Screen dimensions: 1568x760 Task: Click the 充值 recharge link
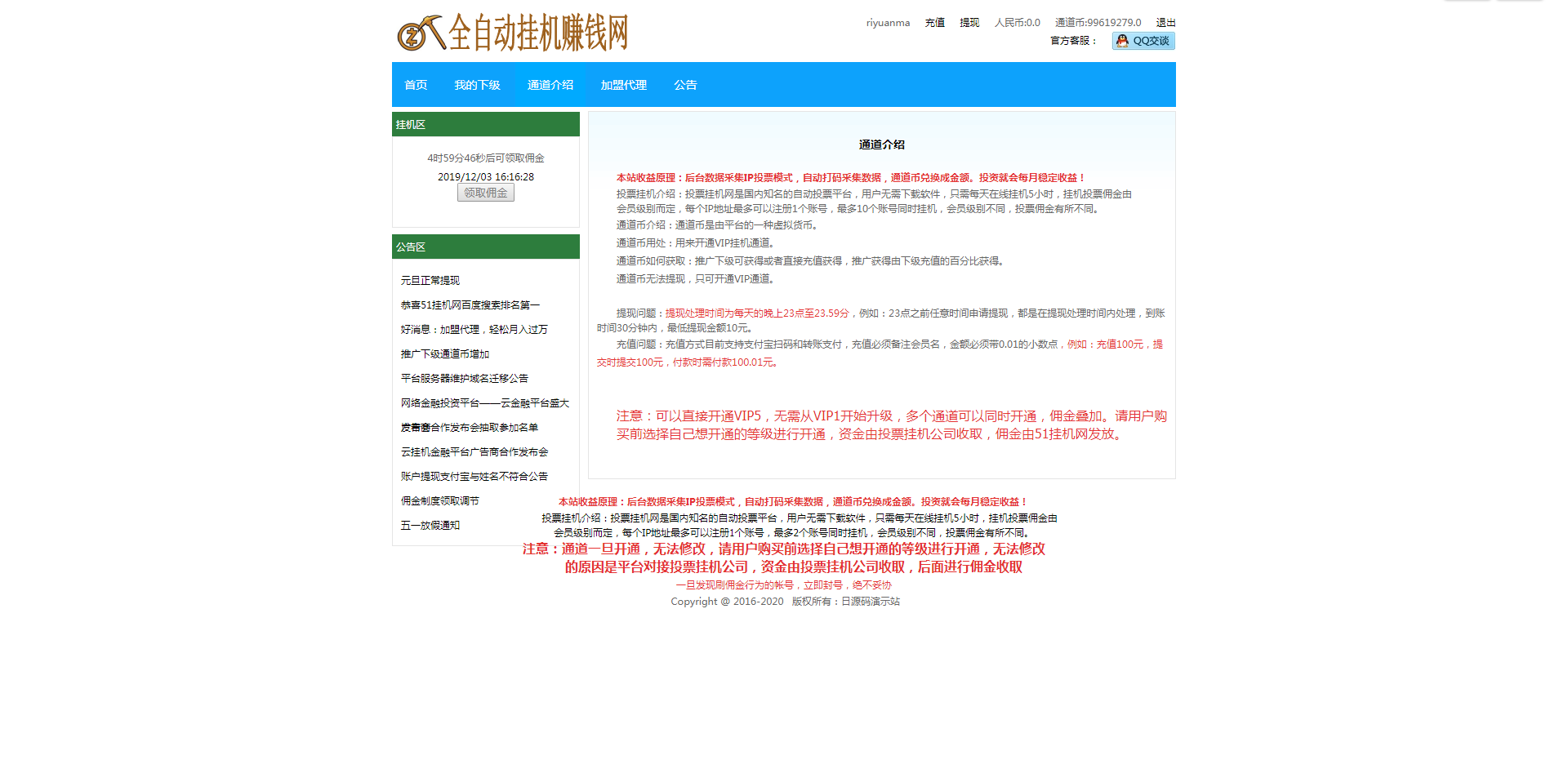click(x=934, y=23)
